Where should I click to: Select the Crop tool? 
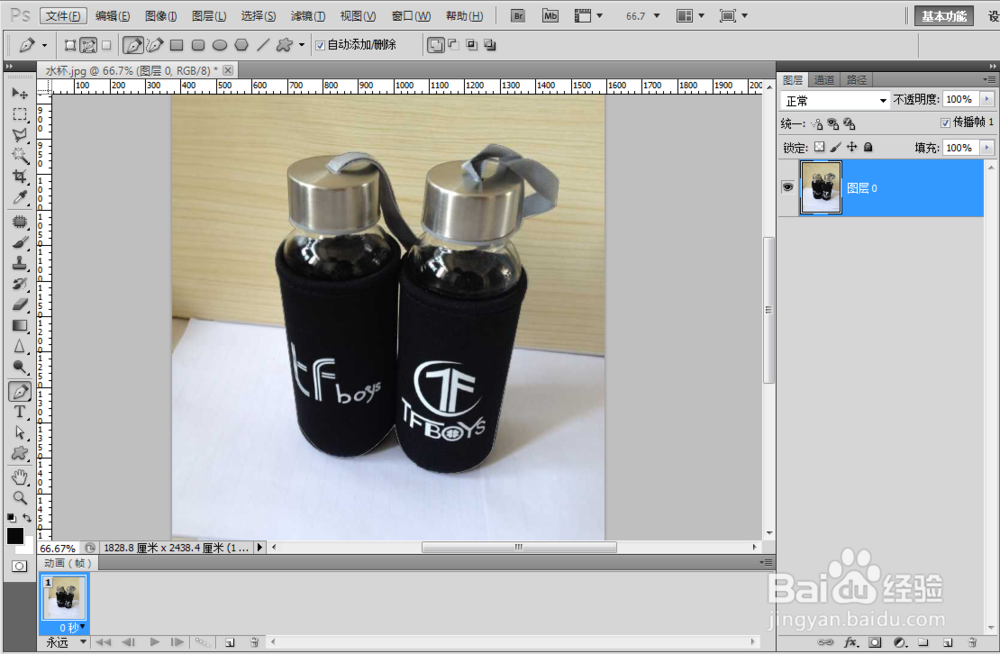[20, 177]
